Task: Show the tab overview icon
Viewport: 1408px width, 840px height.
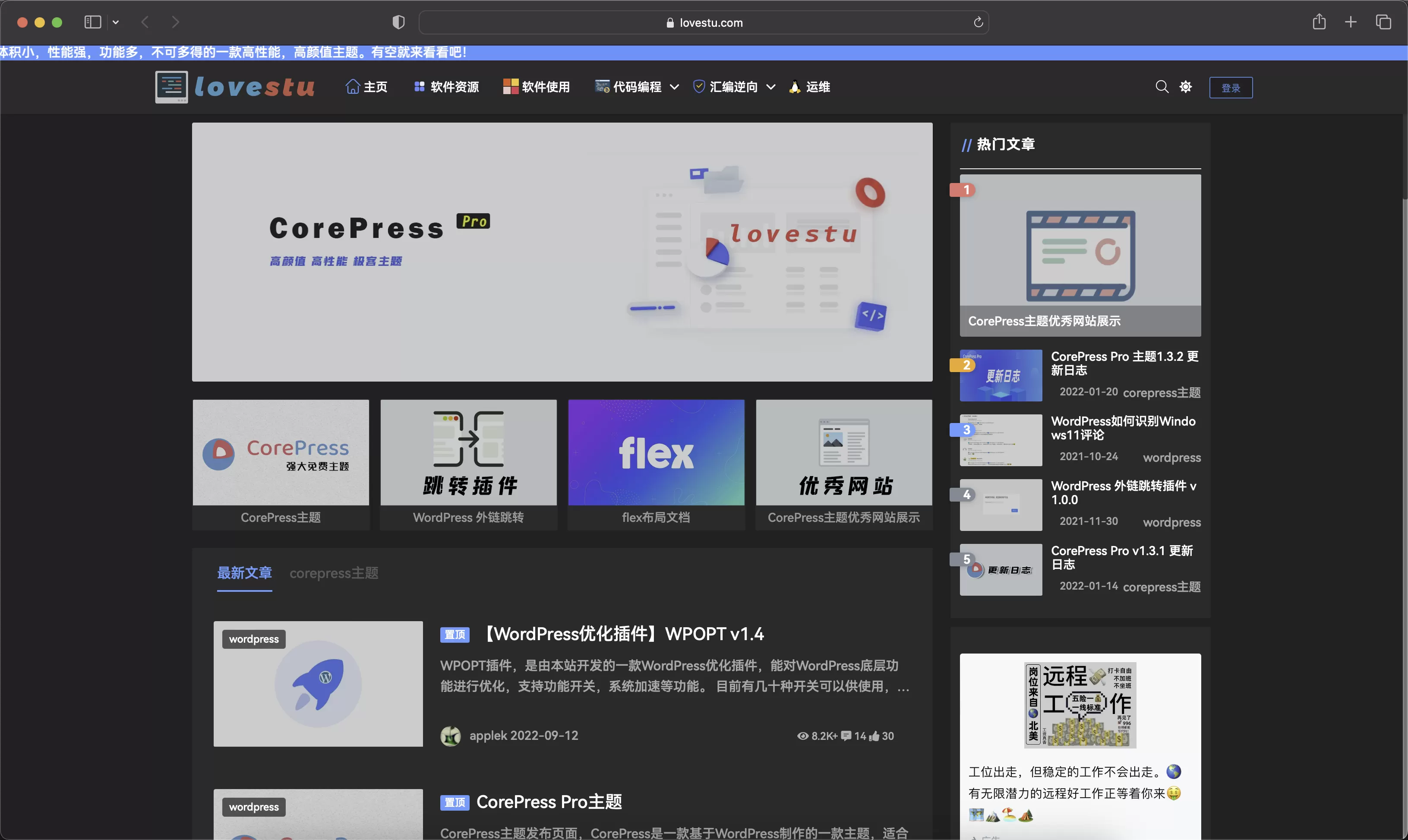Action: (x=1383, y=22)
